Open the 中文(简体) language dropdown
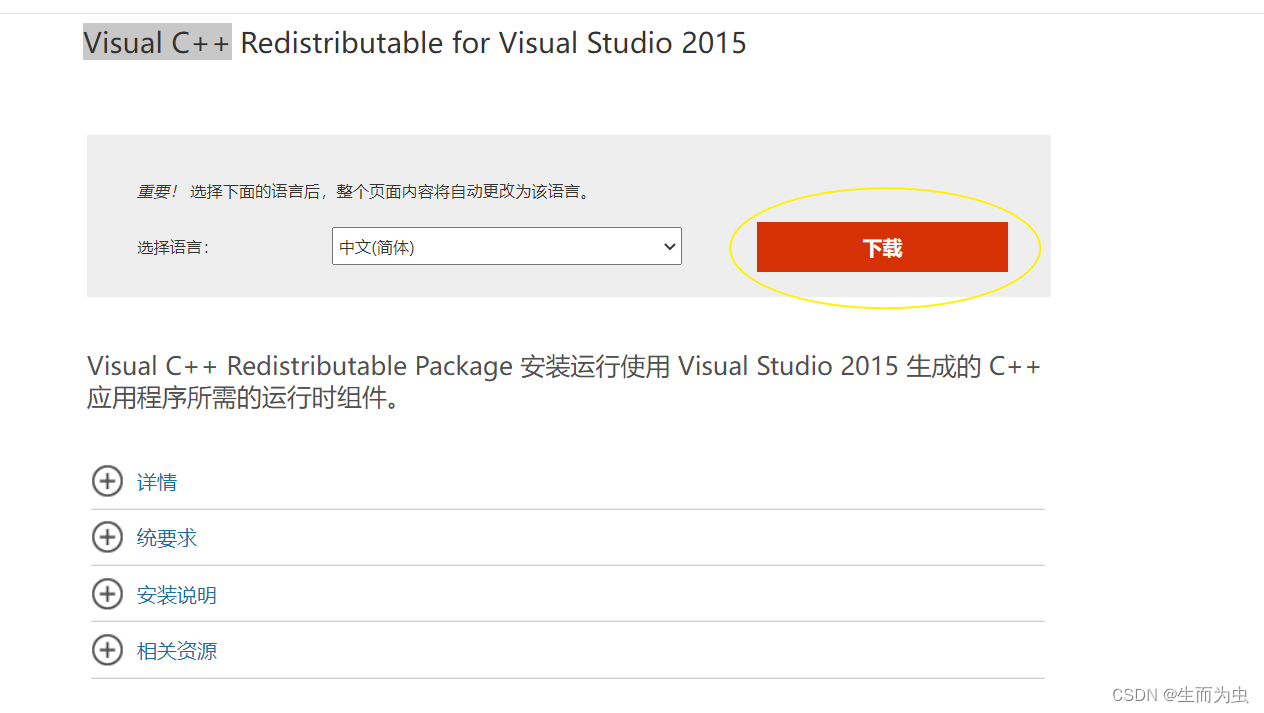Screen dimensions: 1264x713 pyautogui.click(x=506, y=246)
